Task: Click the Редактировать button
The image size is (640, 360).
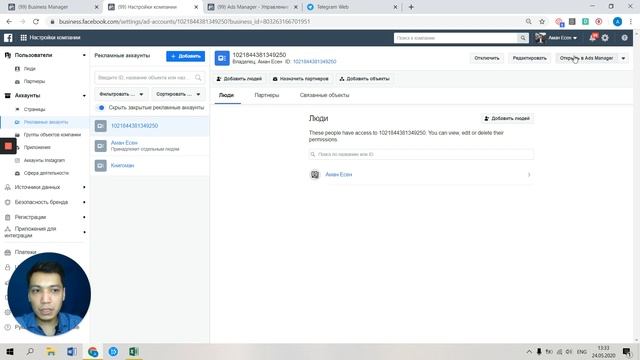Action: tap(529, 58)
